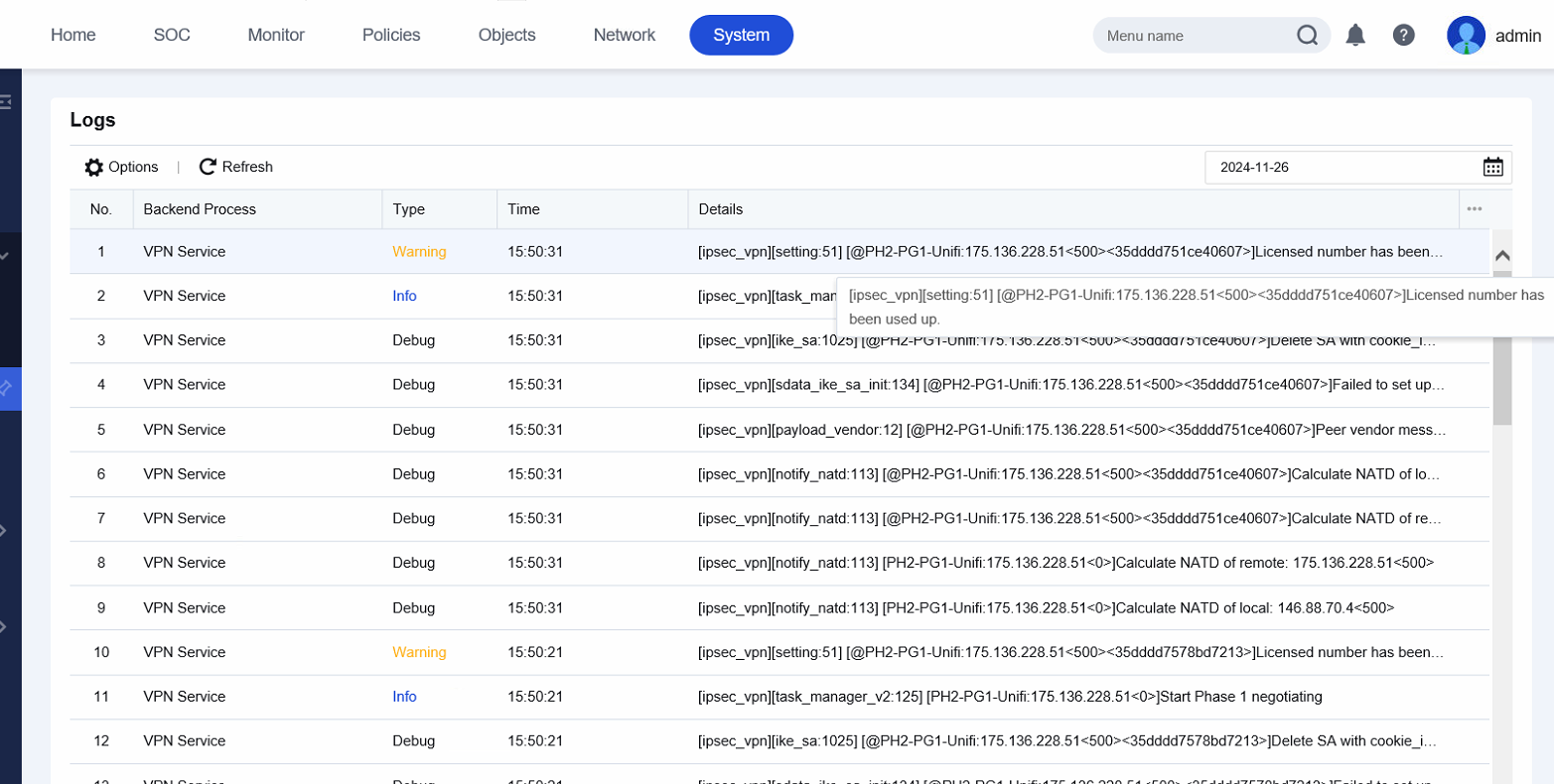Collapse the expanded sidebar section chevron
This screenshot has width=1554, height=784.
[x=5, y=255]
